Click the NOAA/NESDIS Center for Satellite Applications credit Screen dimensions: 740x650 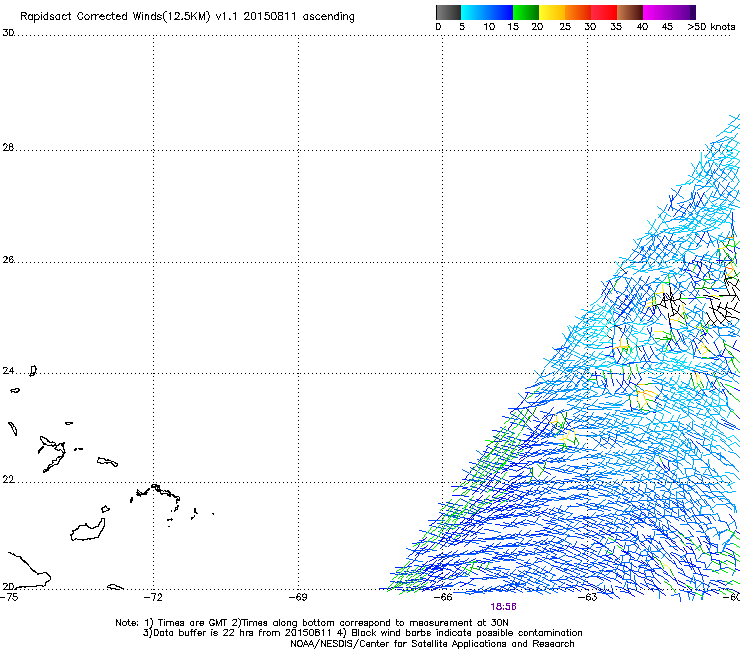coord(432,644)
